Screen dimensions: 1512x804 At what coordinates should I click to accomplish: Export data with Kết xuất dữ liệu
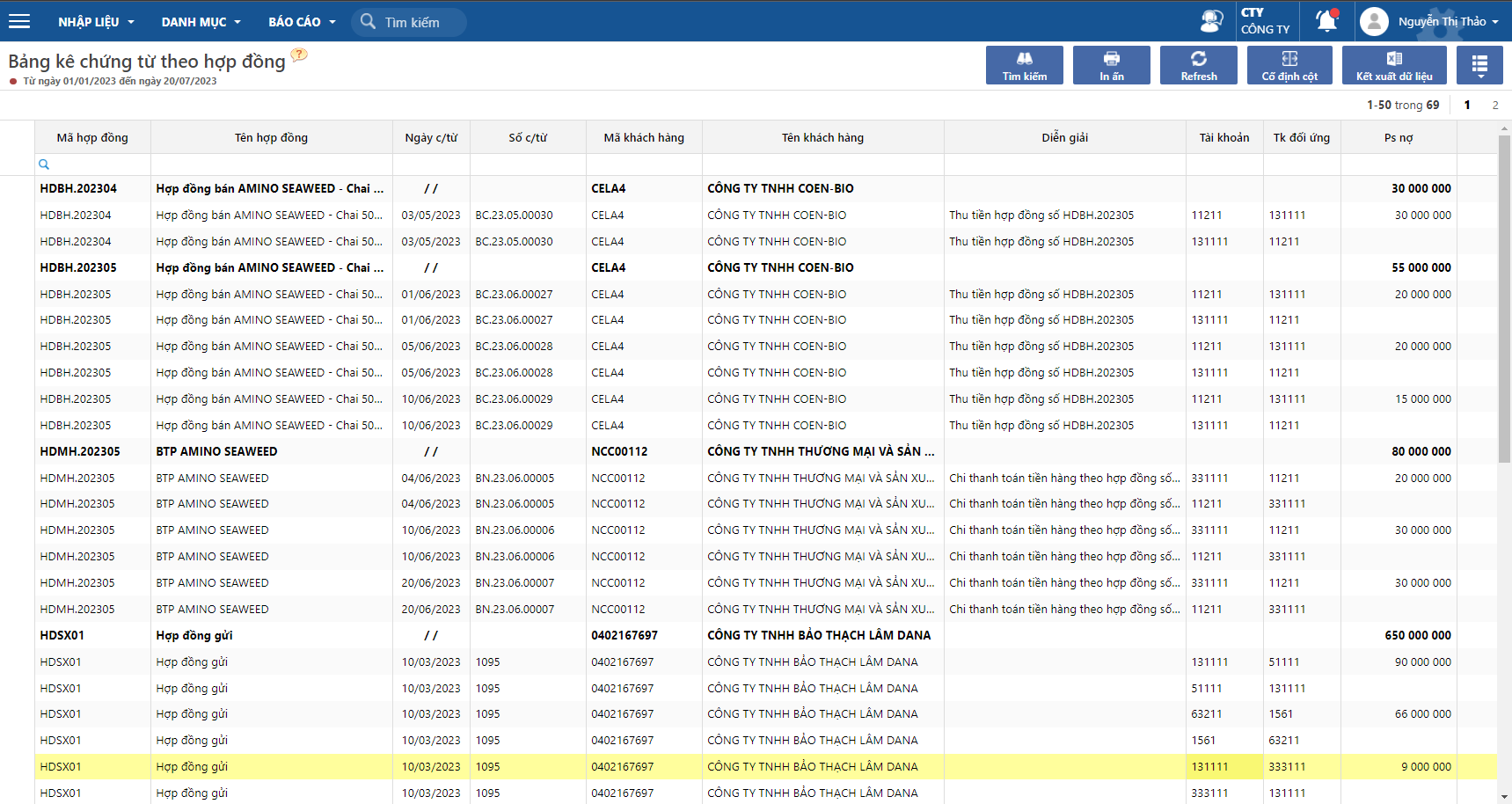click(1393, 65)
